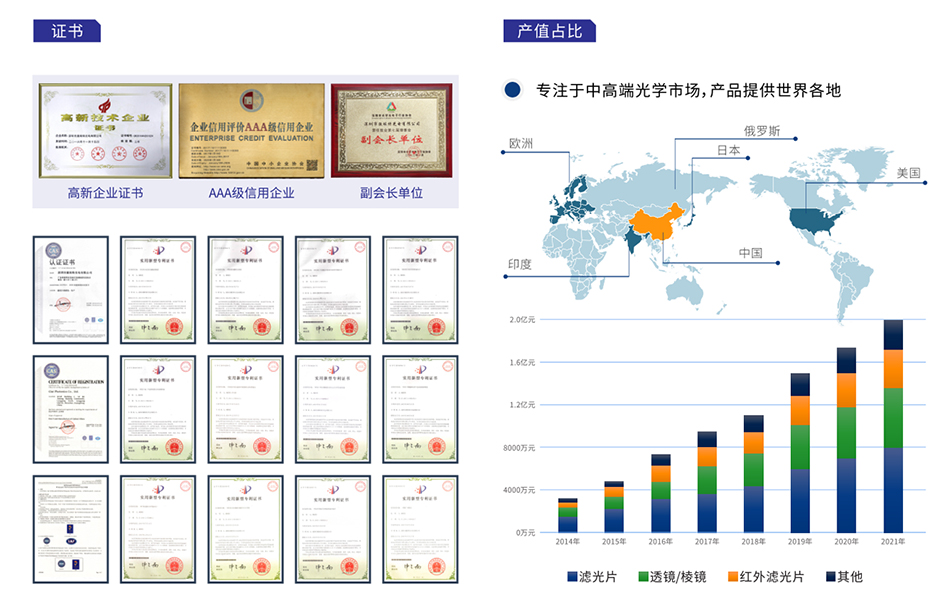Open the 高新技术企业 certificate image
950x607 pixels.
(105, 130)
